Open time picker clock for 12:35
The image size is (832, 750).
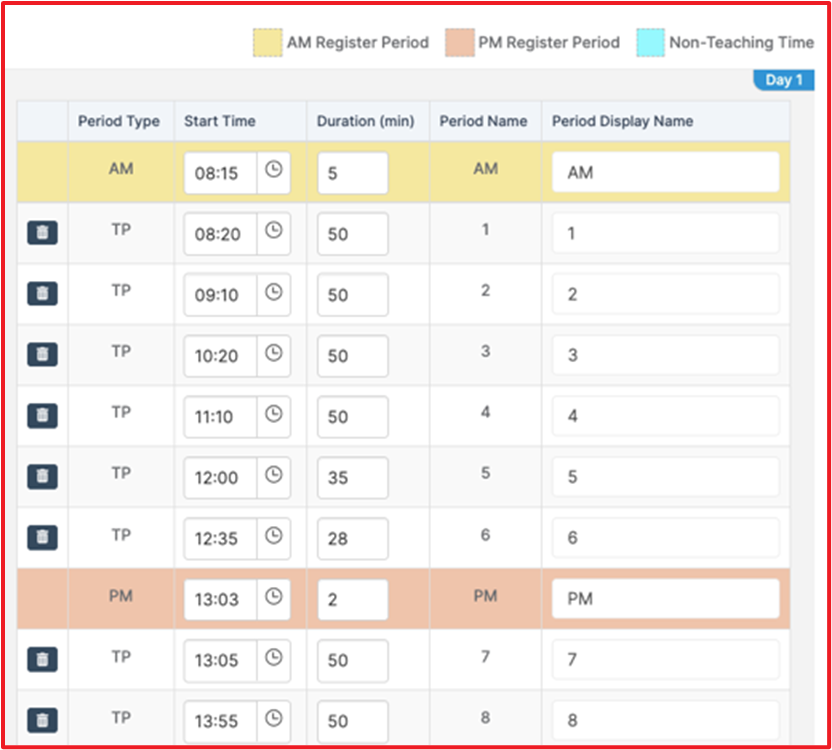pyautogui.click(x=274, y=536)
